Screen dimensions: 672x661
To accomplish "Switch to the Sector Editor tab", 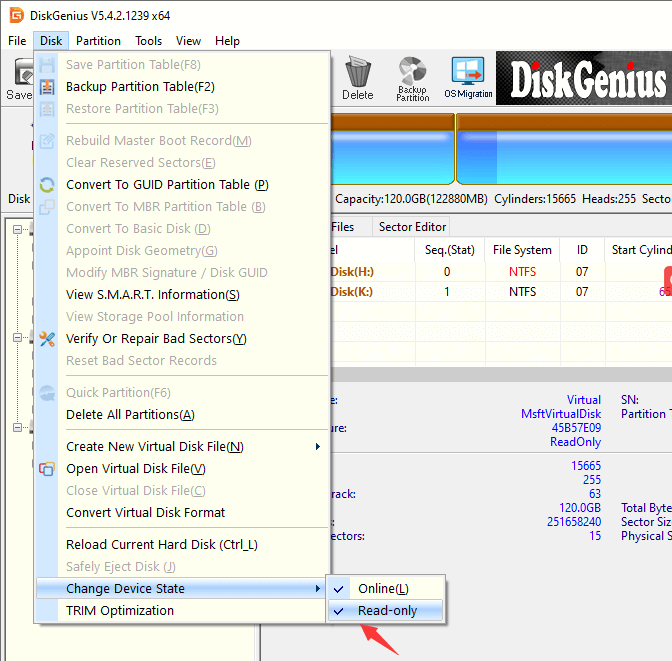I will pos(412,227).
